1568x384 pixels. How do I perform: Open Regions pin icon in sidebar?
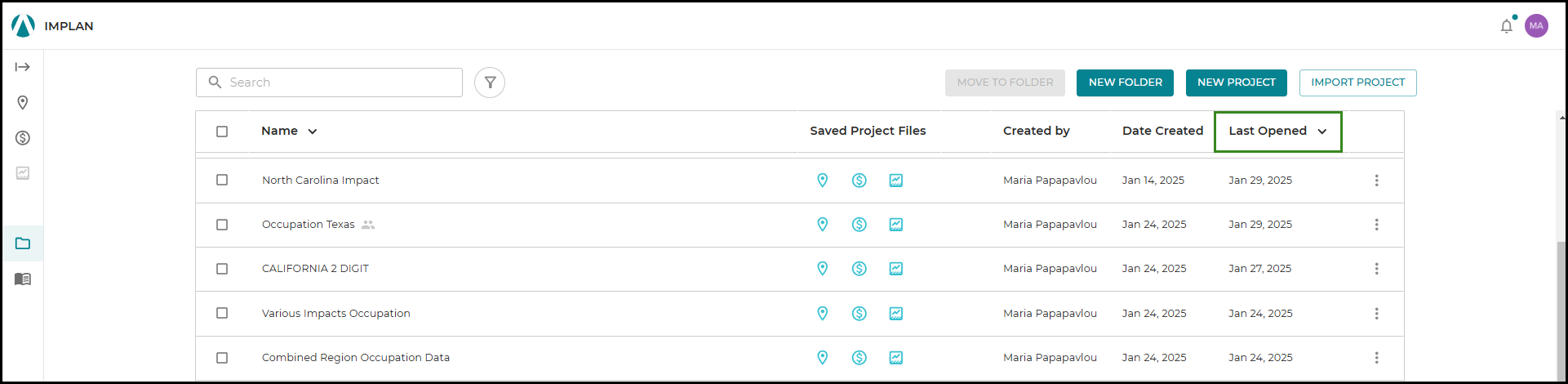pyautogui.click(x=23, y=102)
